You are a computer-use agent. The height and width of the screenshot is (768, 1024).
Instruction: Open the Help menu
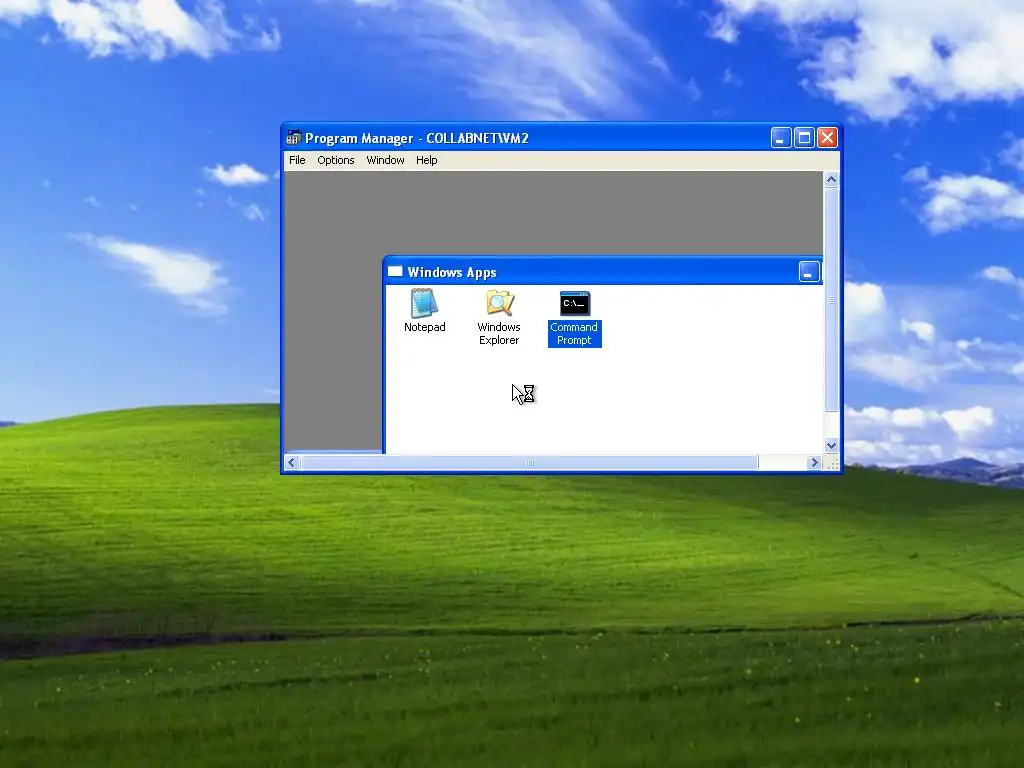[426, 160]
